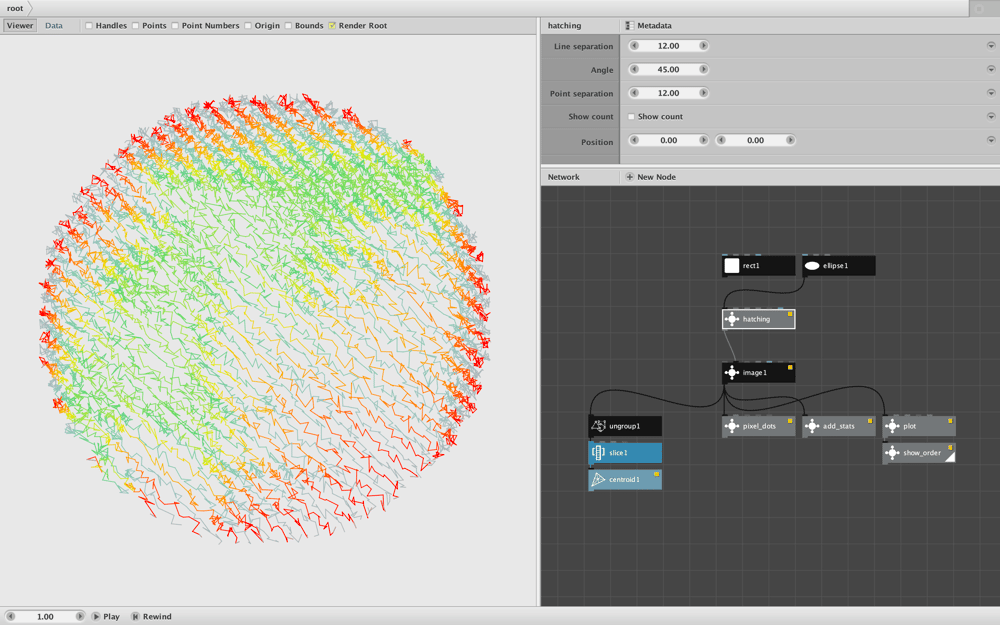This screenshot has height=625, width=1000.
Task: Click New Node button
Action: coord(651,177)
